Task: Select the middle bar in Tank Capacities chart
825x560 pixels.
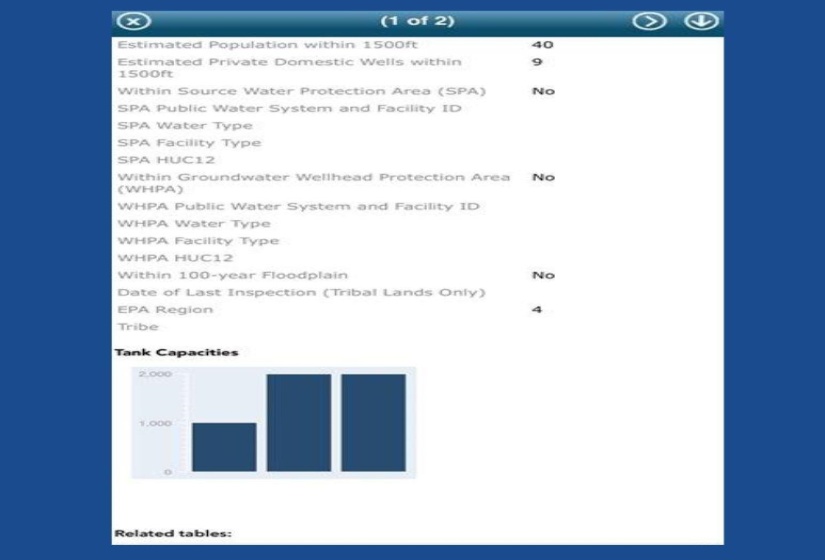Action: [298, 422]
